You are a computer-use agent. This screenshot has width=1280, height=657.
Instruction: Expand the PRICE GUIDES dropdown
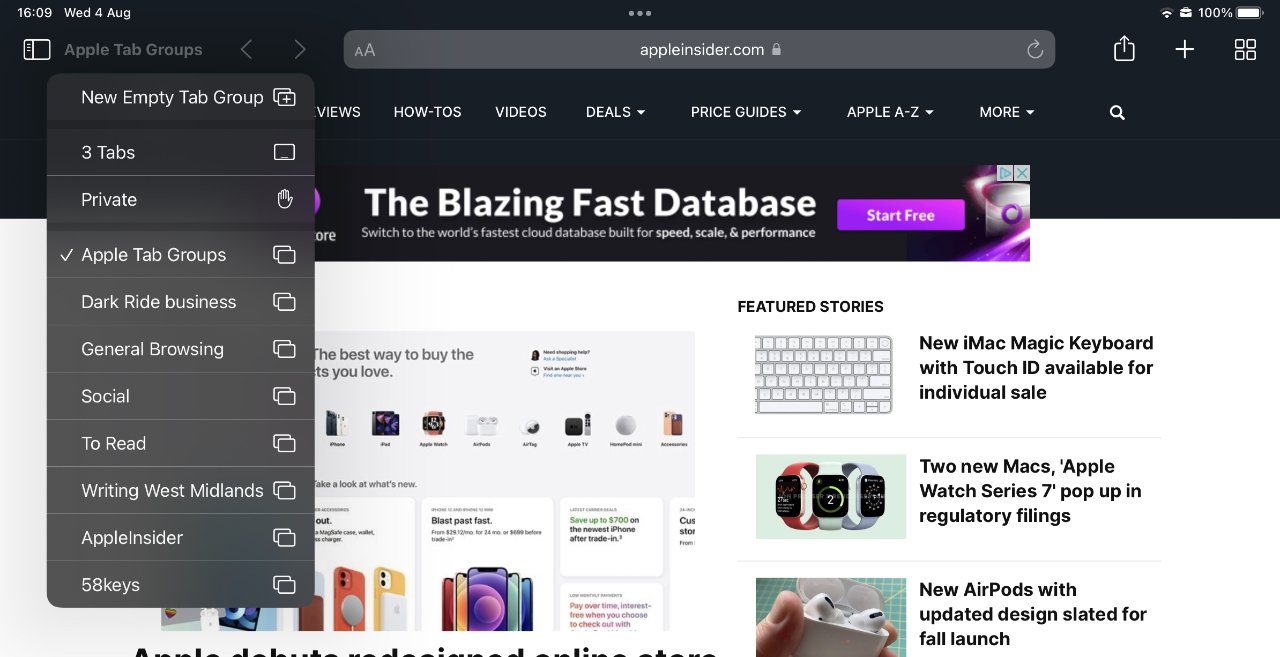[746, 112]
